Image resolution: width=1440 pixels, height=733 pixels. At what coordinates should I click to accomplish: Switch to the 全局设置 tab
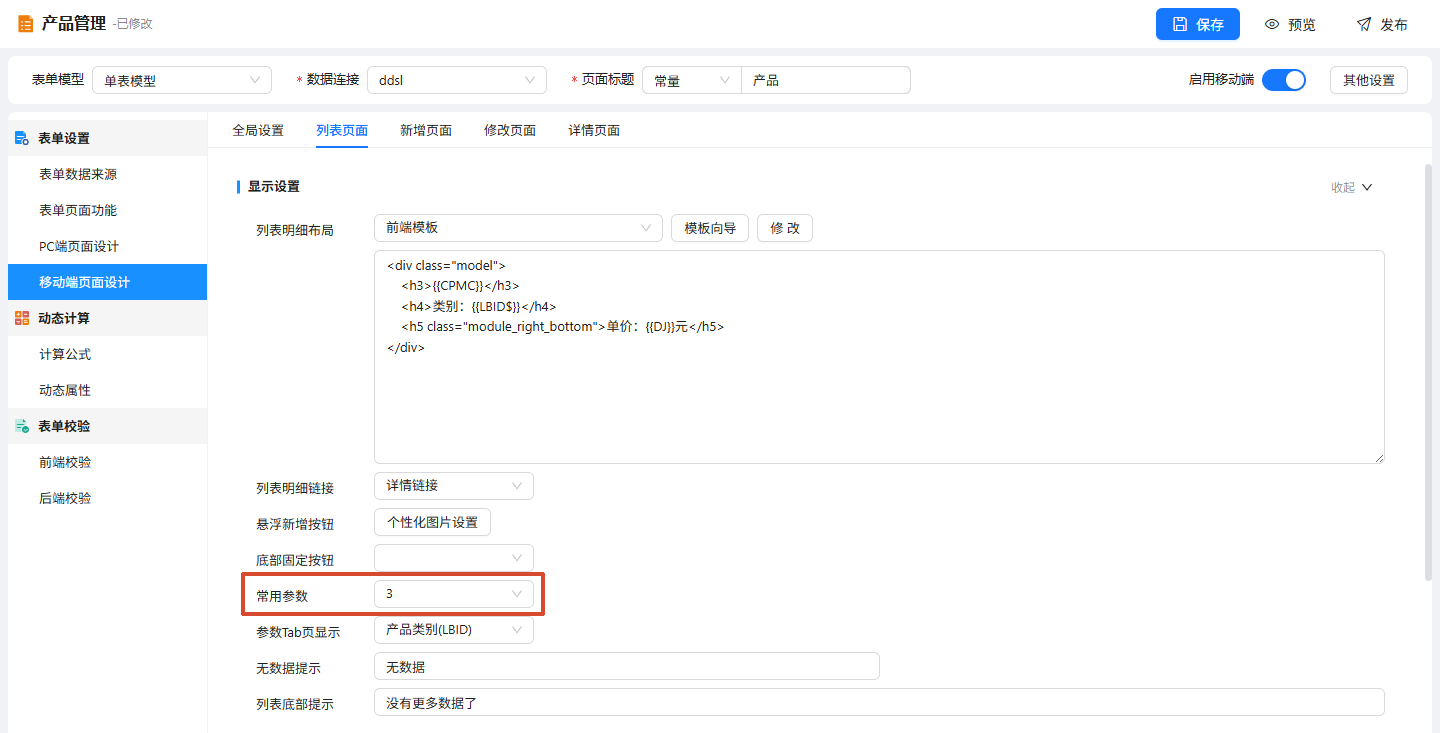(x=258, y=130)
